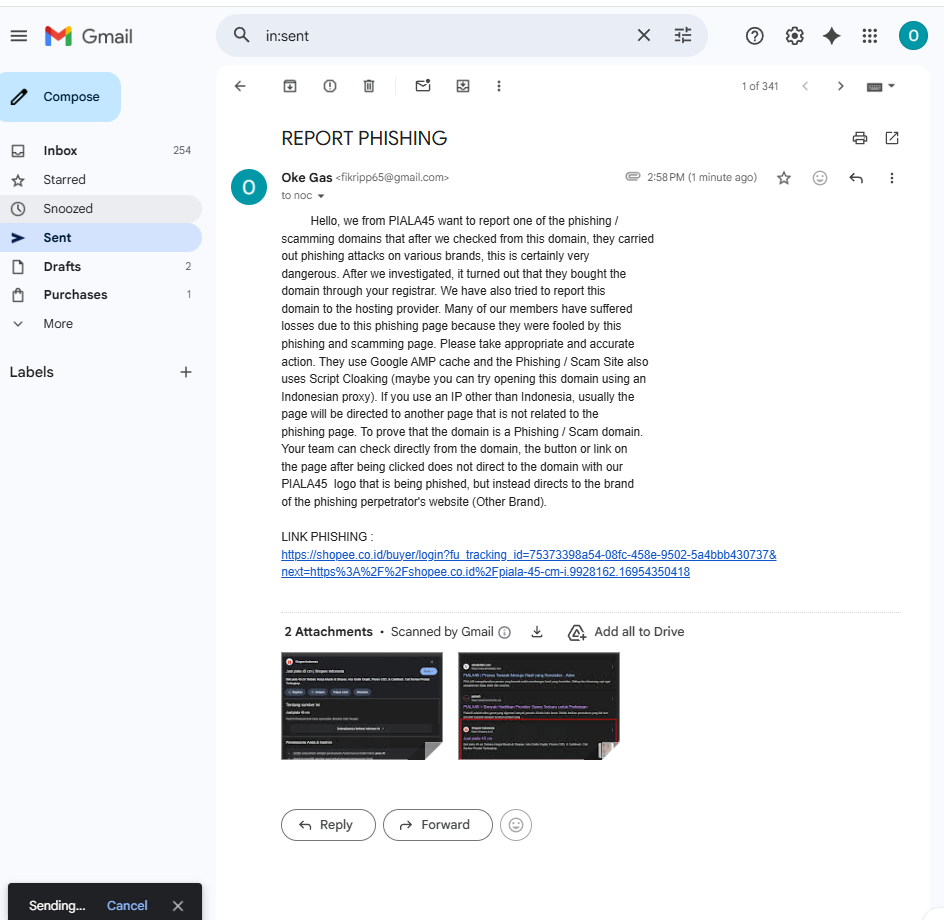Open the second attachment thumbnail

pyautogui.click(x=539, y=706)
